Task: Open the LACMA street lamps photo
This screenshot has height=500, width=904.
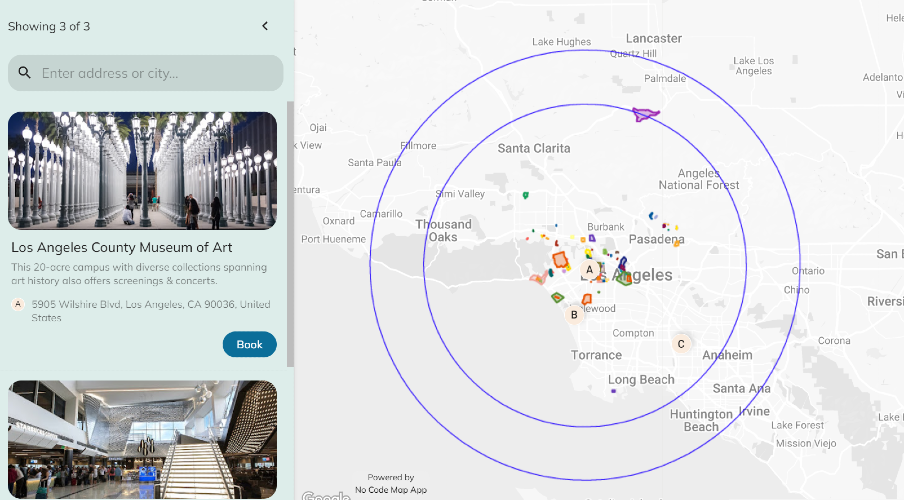Action: click(142, 171)
